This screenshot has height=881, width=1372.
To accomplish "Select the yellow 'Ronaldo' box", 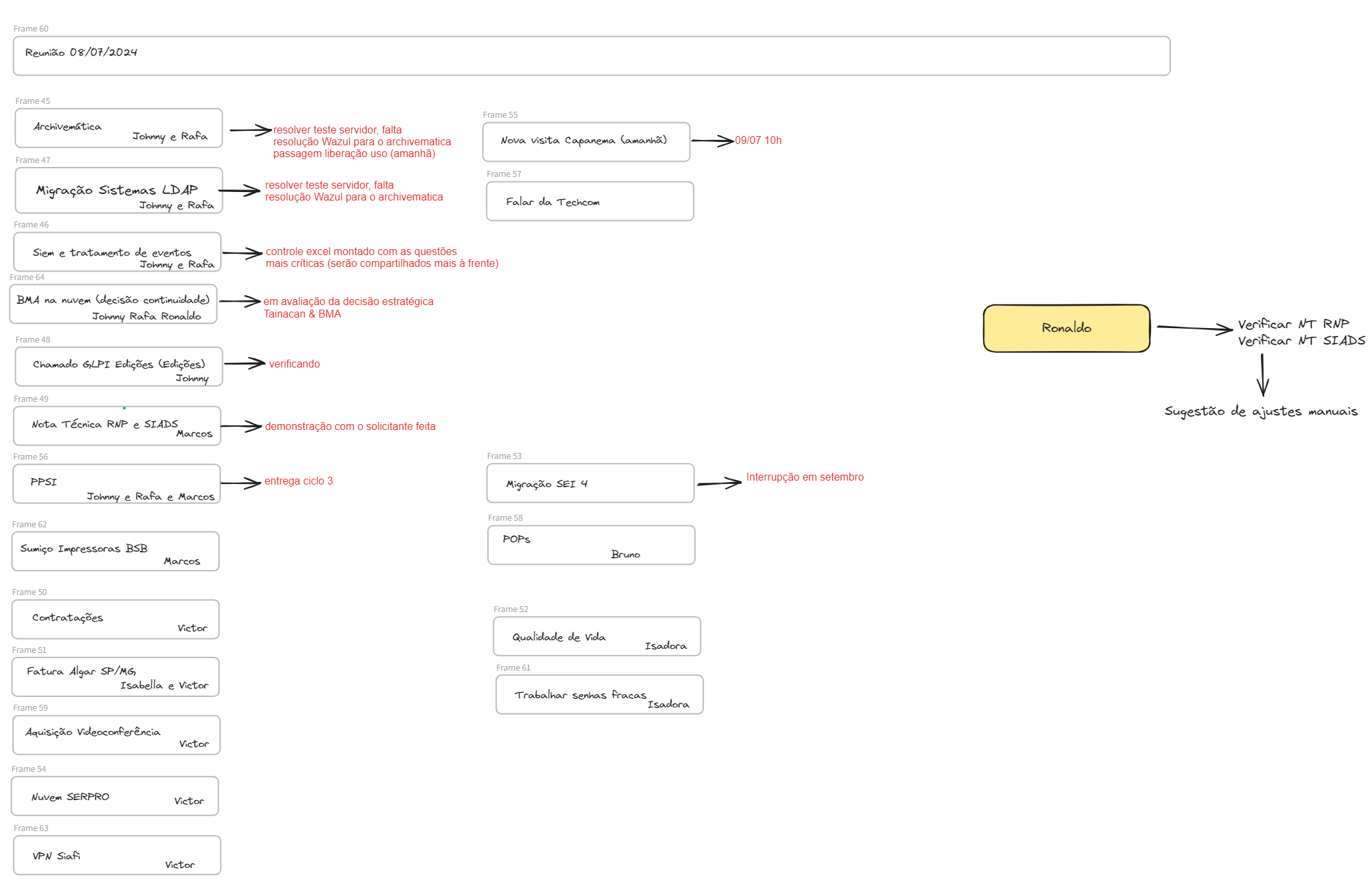I will [1066, 328].
